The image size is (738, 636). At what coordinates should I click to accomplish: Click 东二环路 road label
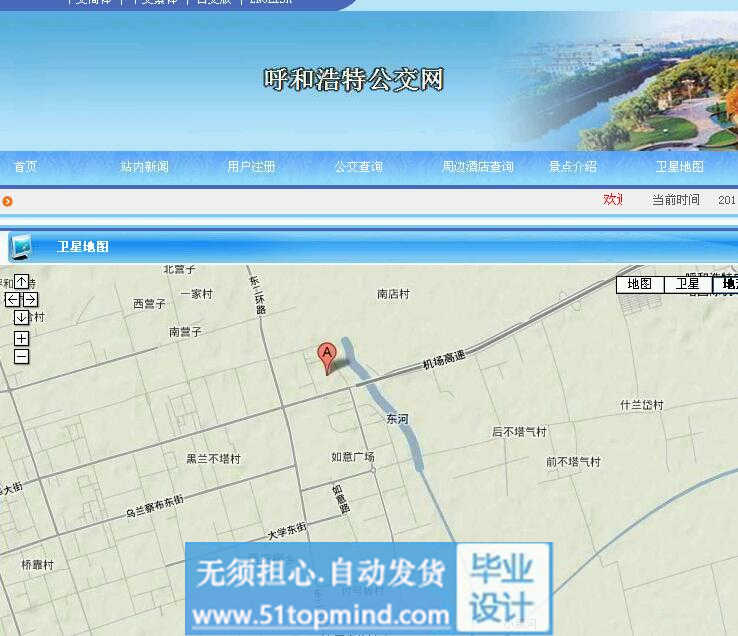tap(258, 295)
